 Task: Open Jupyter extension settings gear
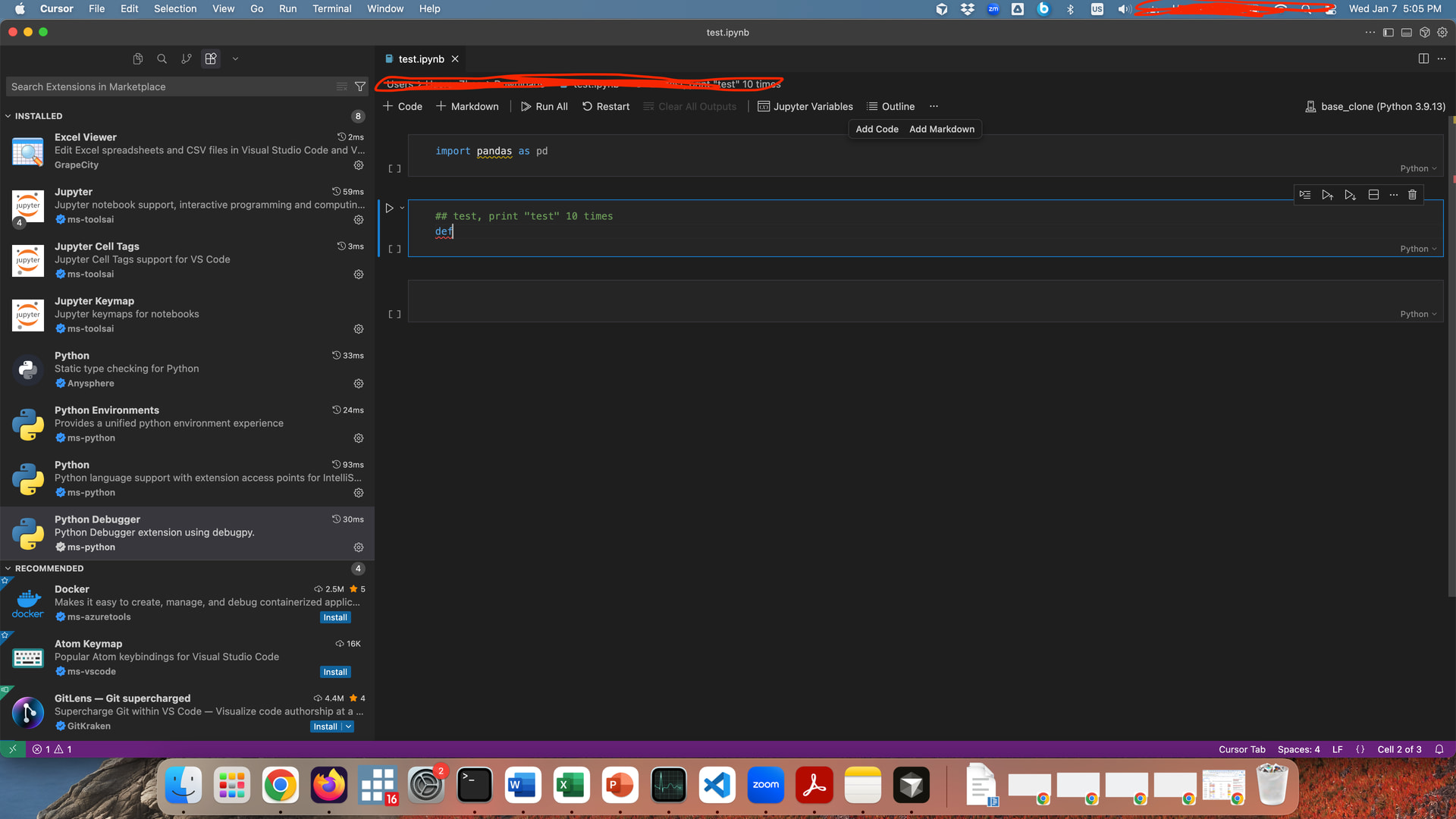coord(359,220)
